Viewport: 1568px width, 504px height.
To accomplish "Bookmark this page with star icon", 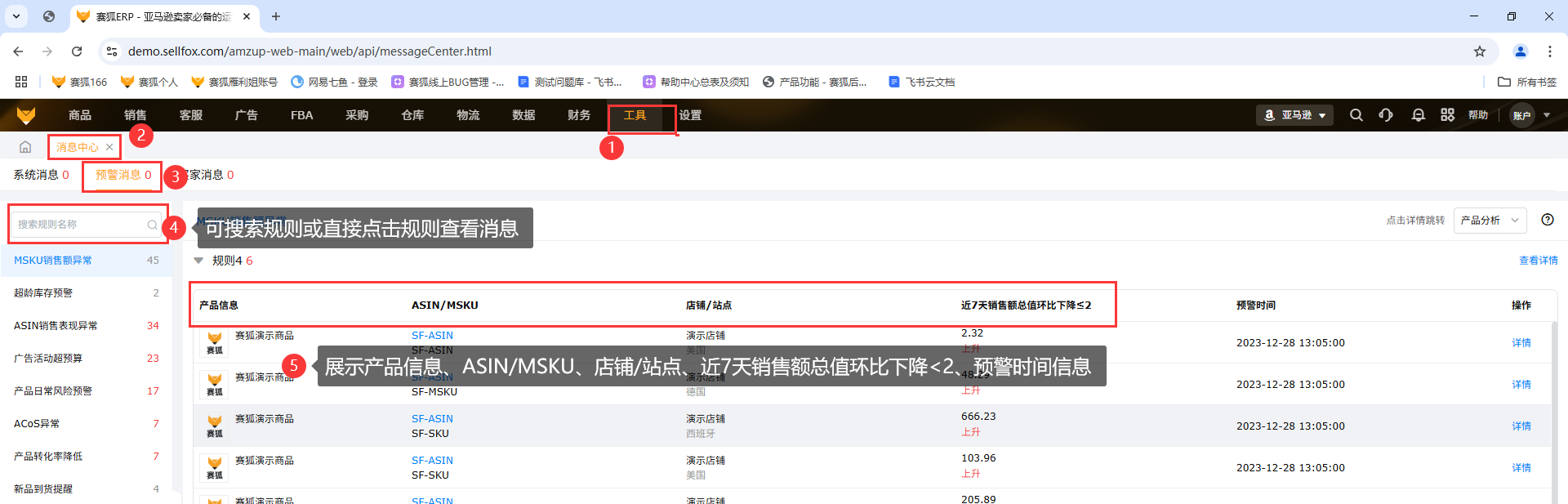I will (1479, 51).
